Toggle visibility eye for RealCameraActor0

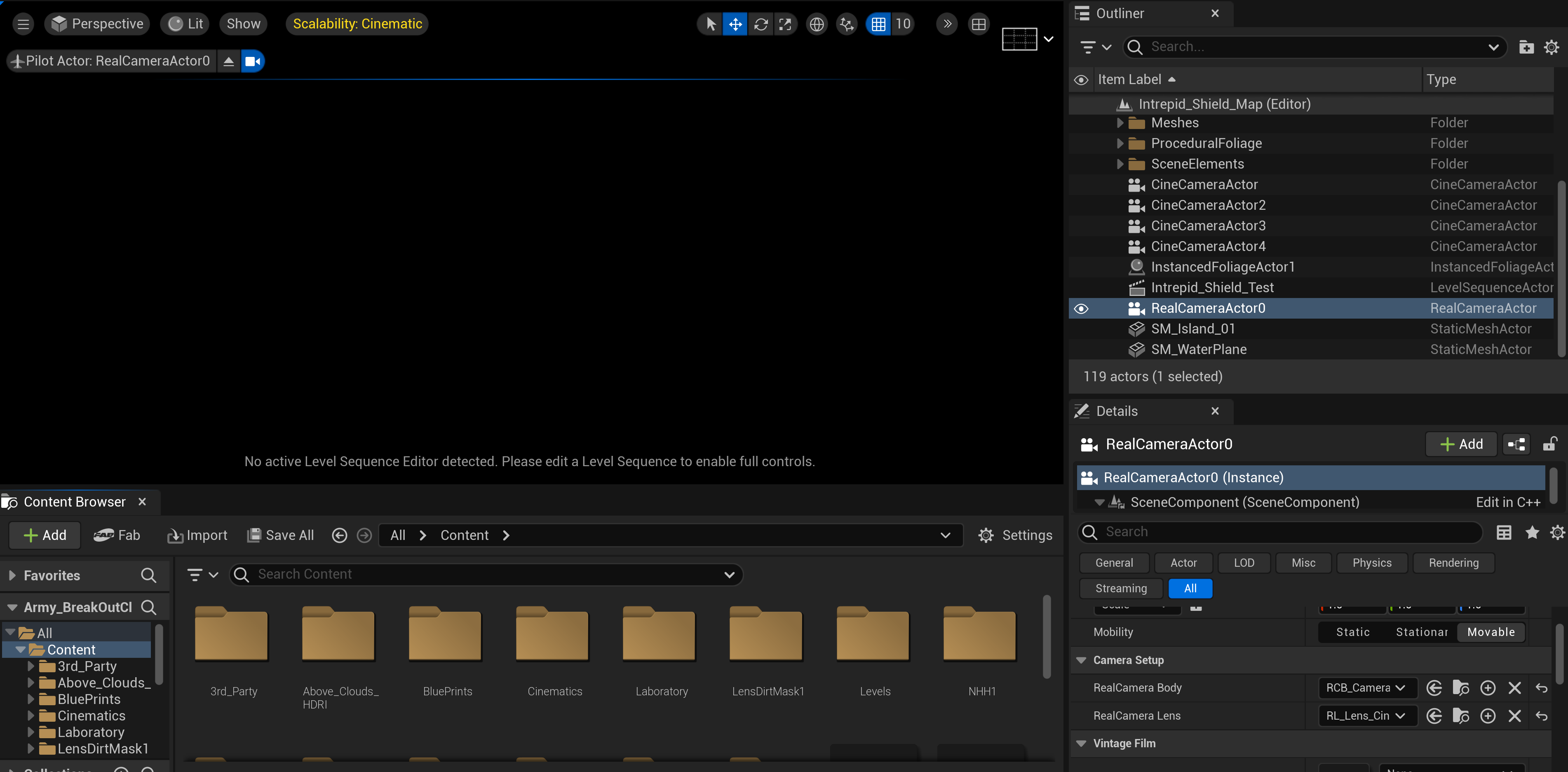click(x=1081, y=309)
